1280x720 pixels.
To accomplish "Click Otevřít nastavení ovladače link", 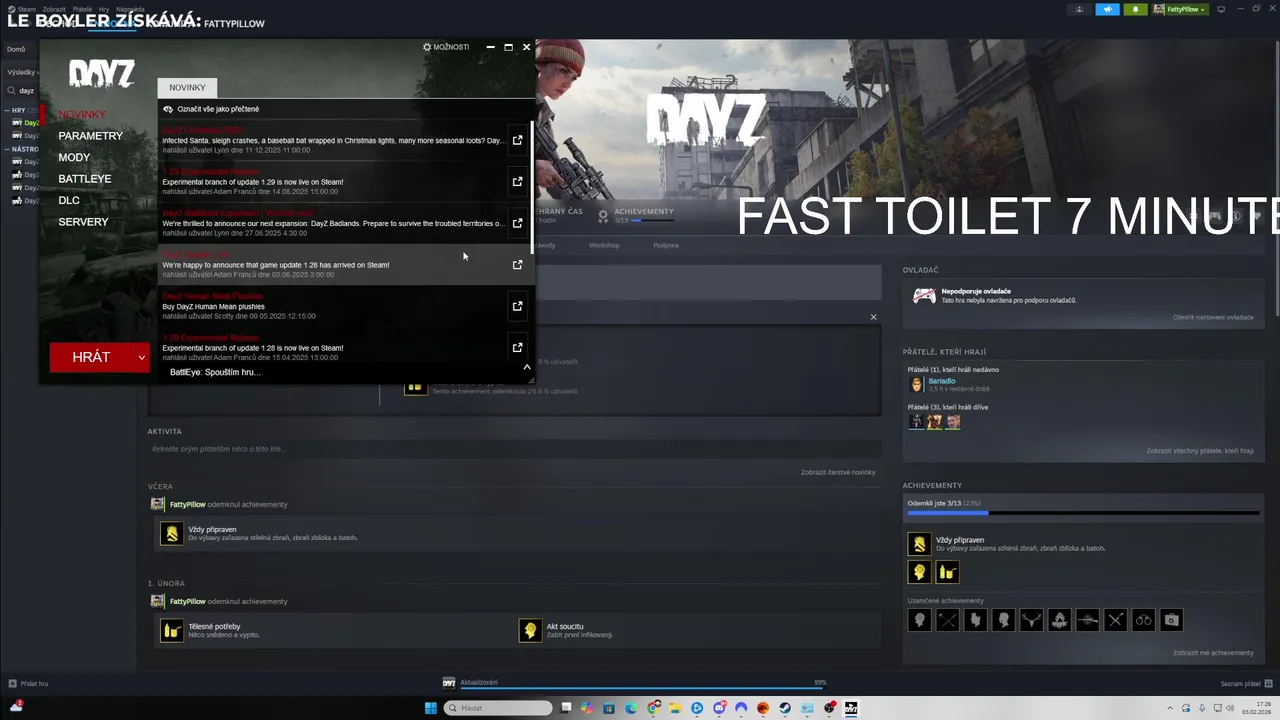I will click(1213, 317).
